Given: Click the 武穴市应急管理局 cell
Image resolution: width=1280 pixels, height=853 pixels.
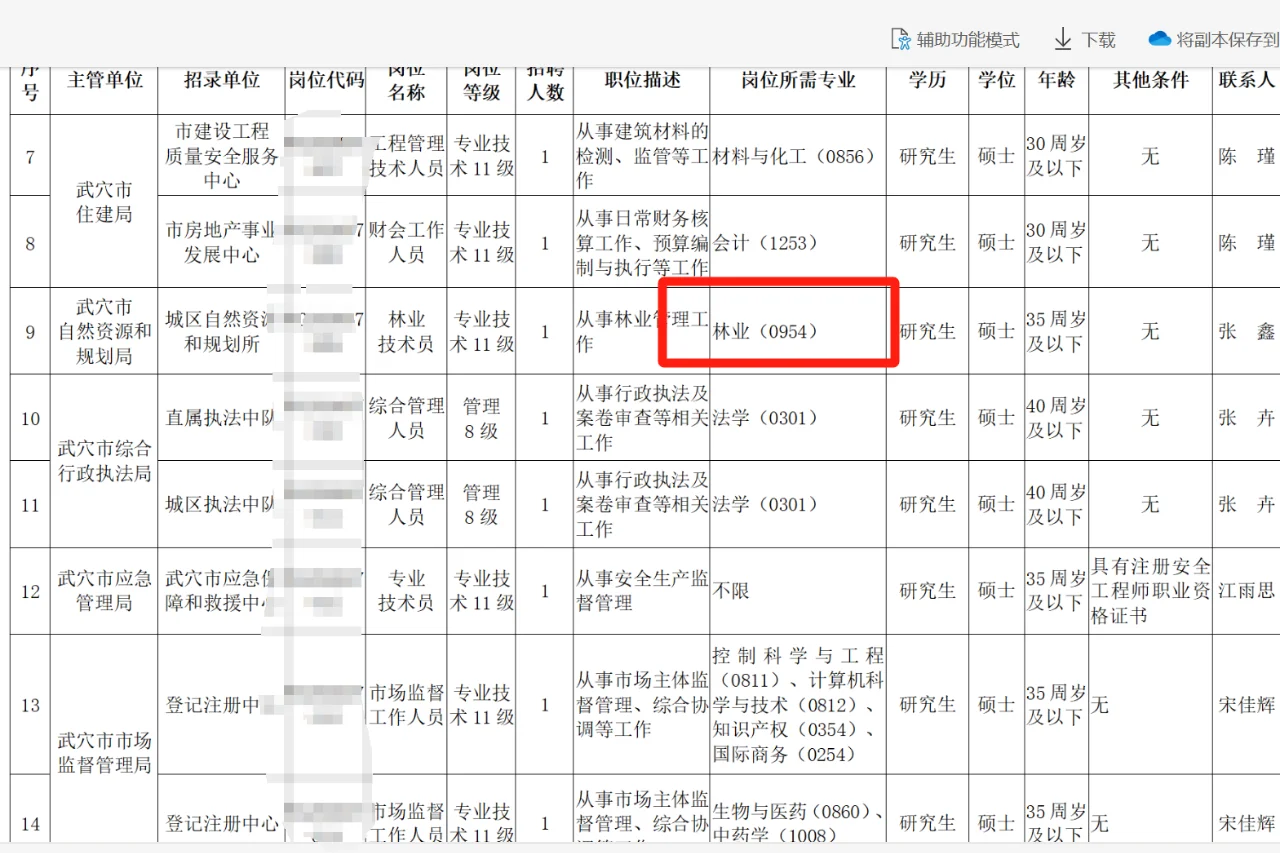Looking at the screenshot, I should (104, 590).
